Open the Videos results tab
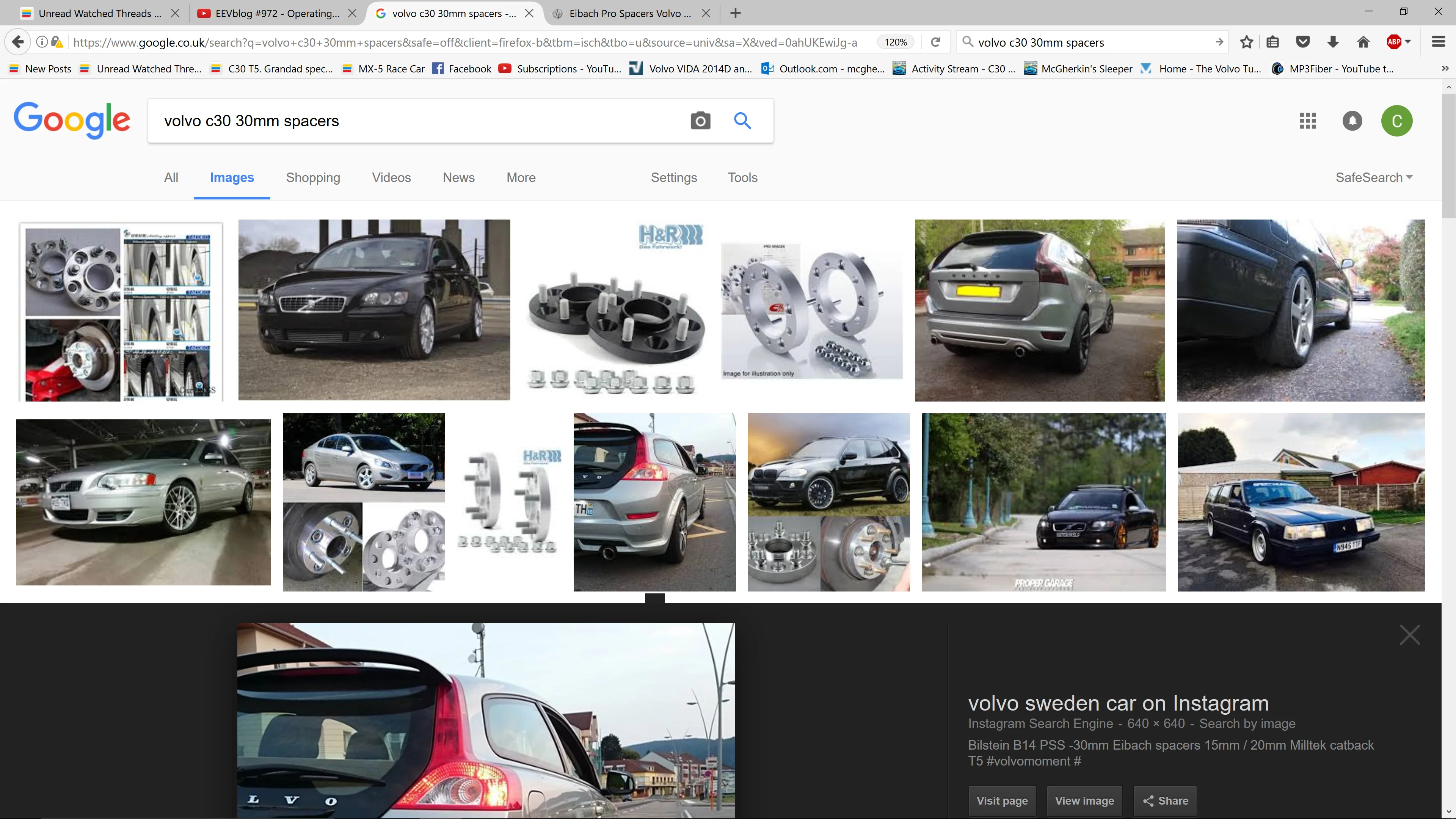Screen dimensions: 1456x819 [x=391, y=177]
